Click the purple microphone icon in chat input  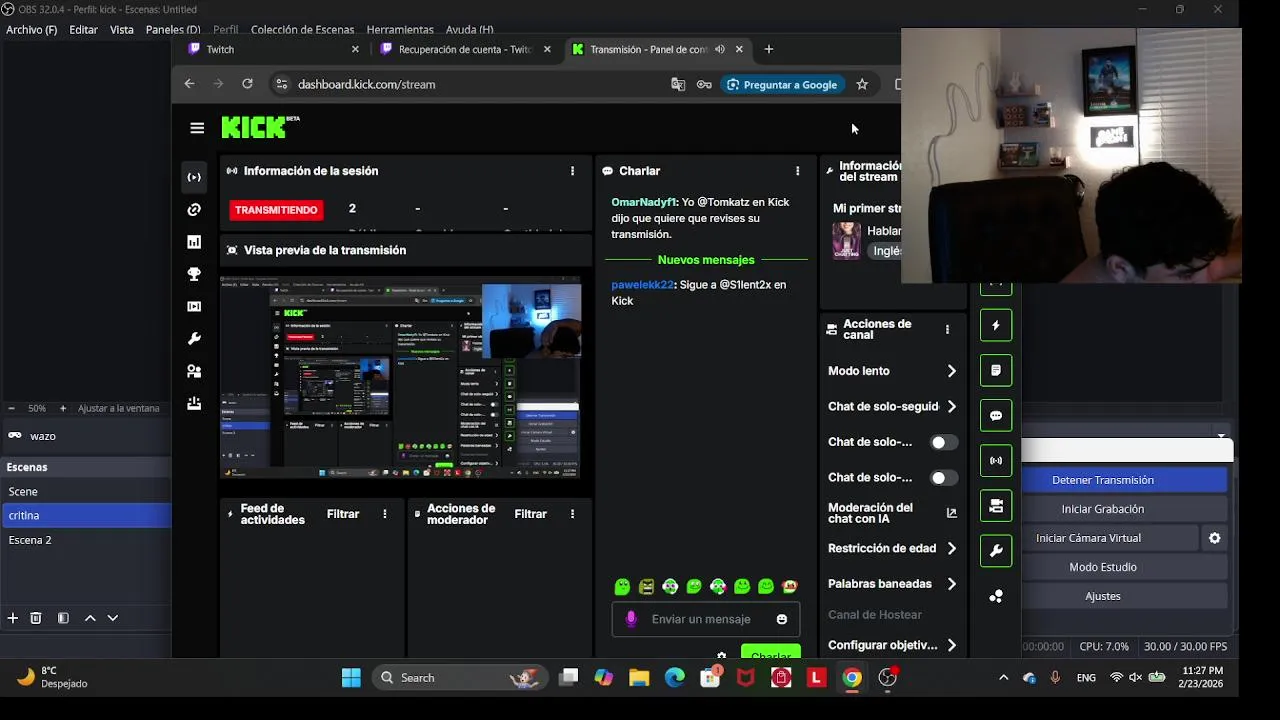(x=631, y=619)
